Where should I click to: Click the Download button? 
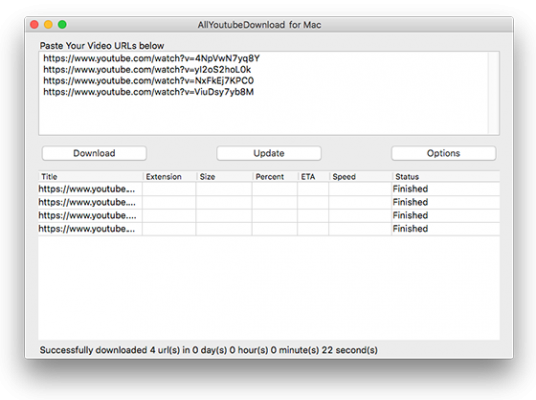click(94, 153)
